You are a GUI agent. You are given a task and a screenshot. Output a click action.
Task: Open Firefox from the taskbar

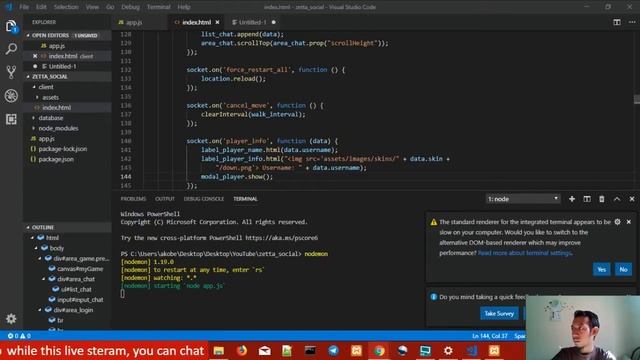click(x=242, y=351)
